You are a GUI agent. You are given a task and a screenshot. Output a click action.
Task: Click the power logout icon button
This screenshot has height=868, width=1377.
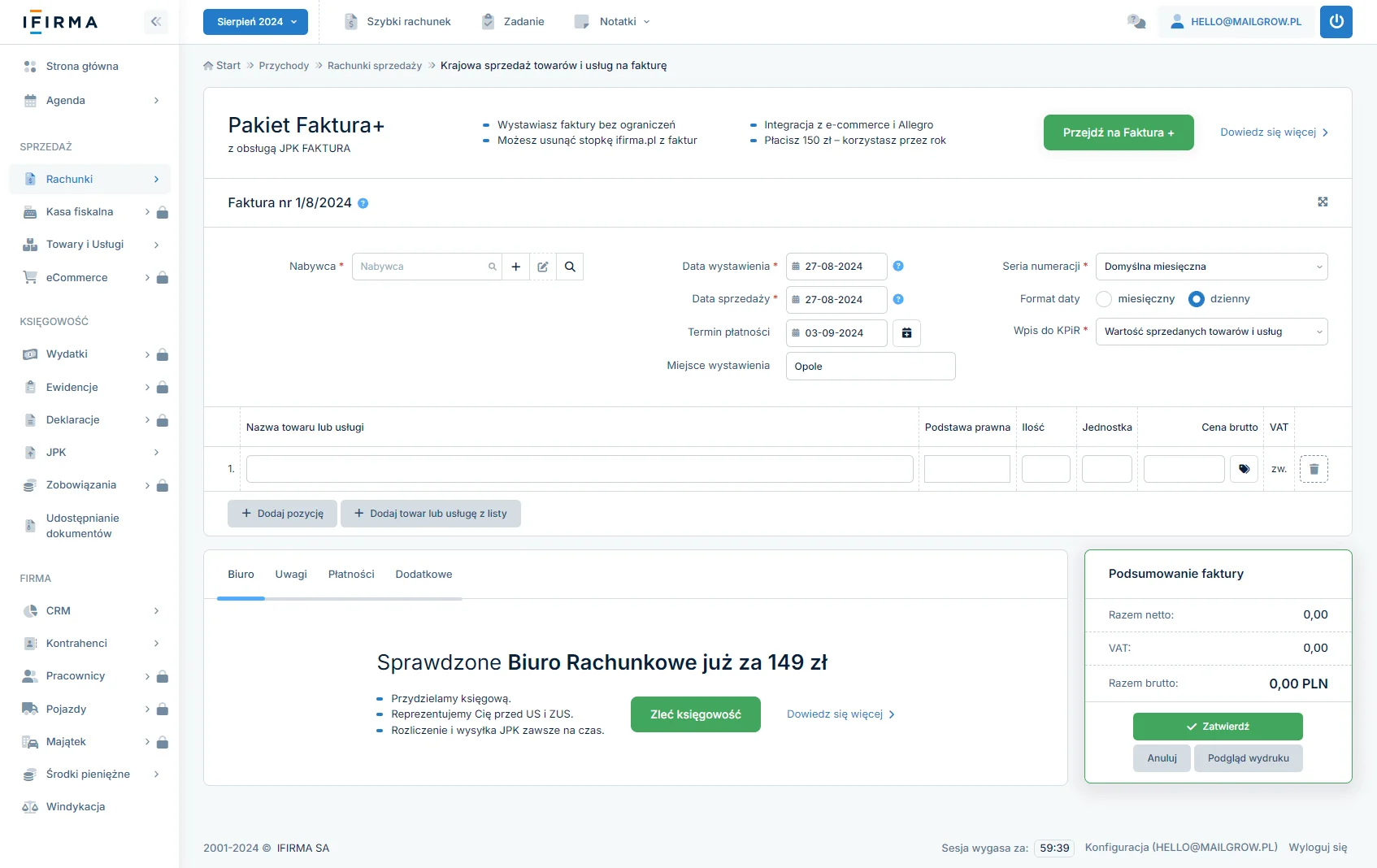[1336, 22]
